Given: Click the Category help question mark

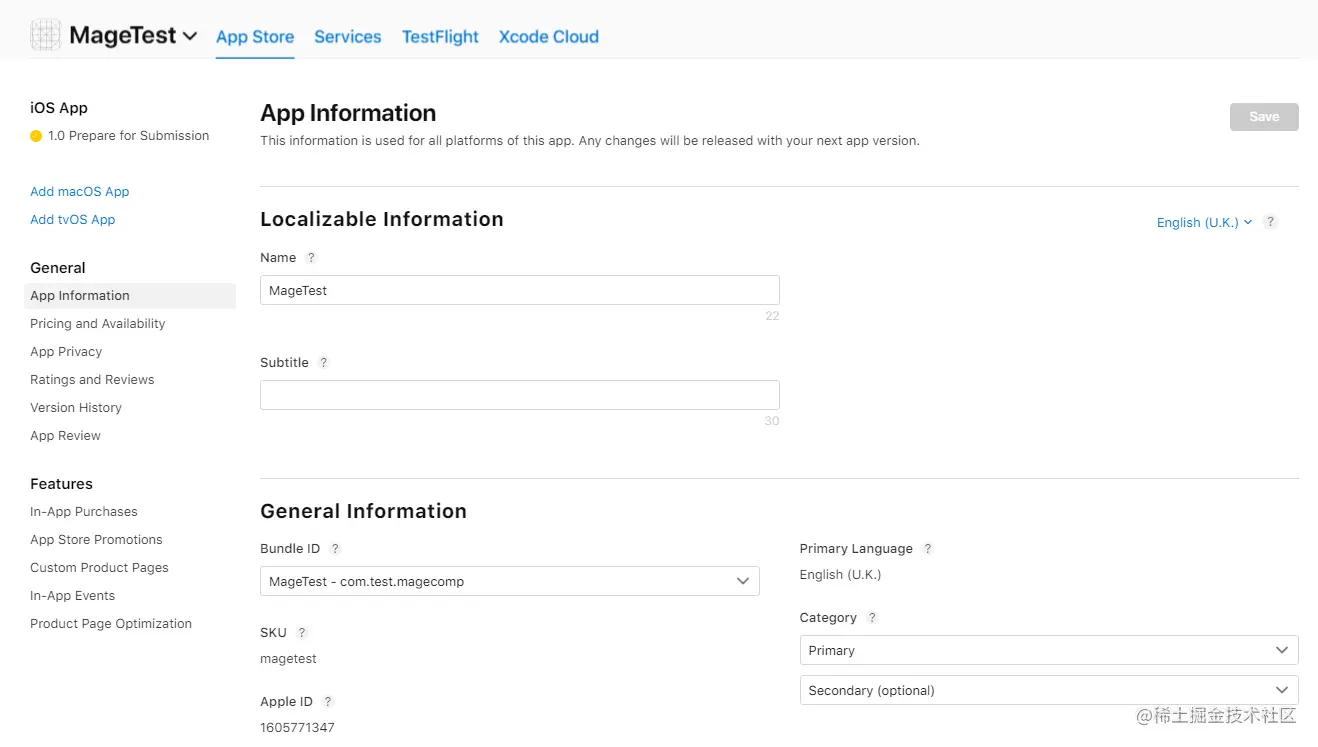Looking at the screenshot, I should tap(872, 618).
